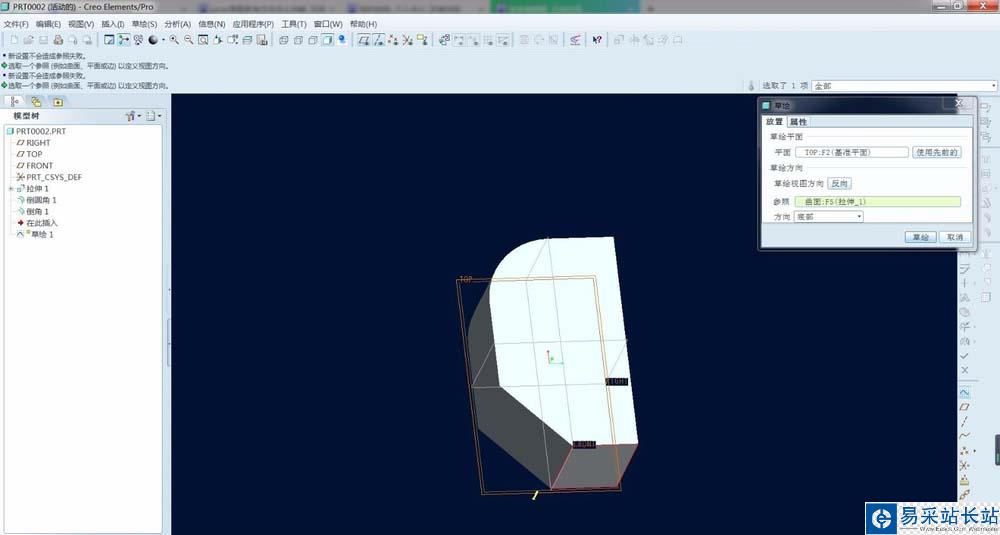Open the model tree Settings menu
Viewport: 1000px width, 535px height.
click(x=153, y=116)
